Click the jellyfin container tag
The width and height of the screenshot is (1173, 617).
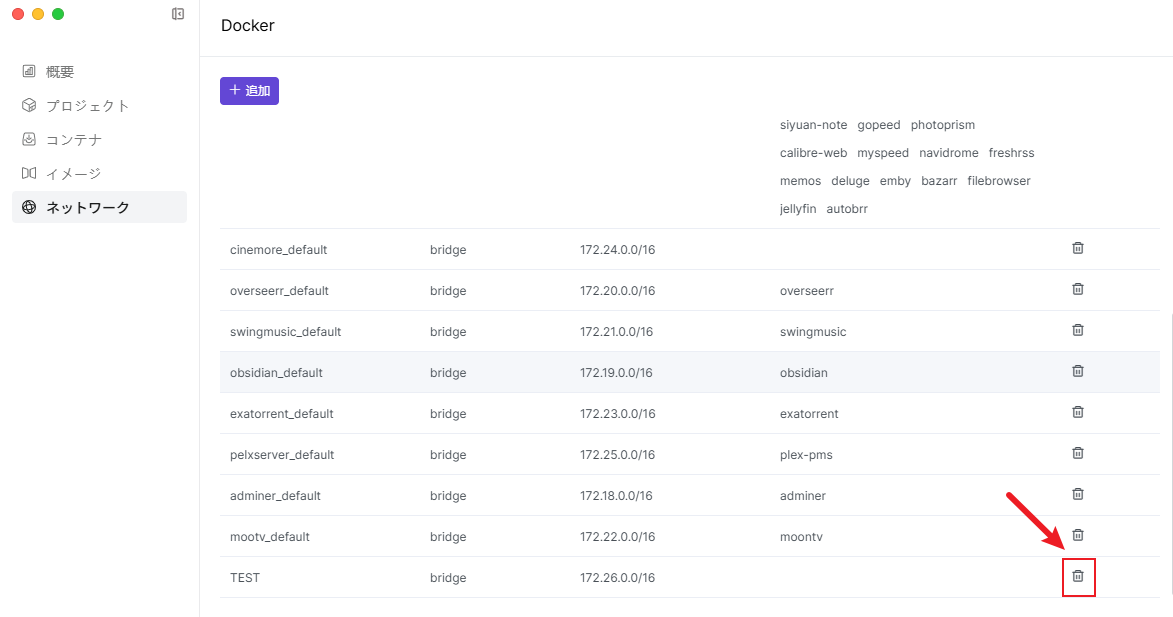798,209
